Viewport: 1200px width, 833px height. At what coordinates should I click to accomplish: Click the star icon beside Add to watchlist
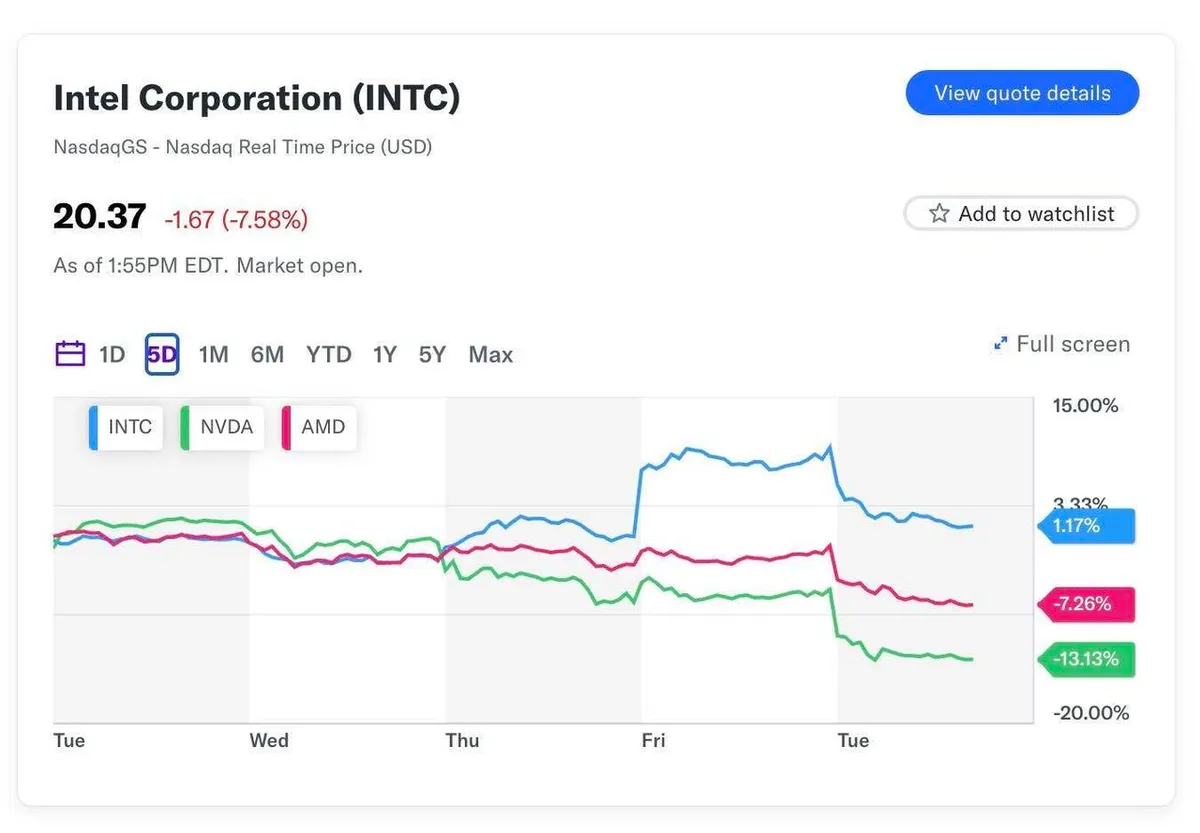coord(939,214)
